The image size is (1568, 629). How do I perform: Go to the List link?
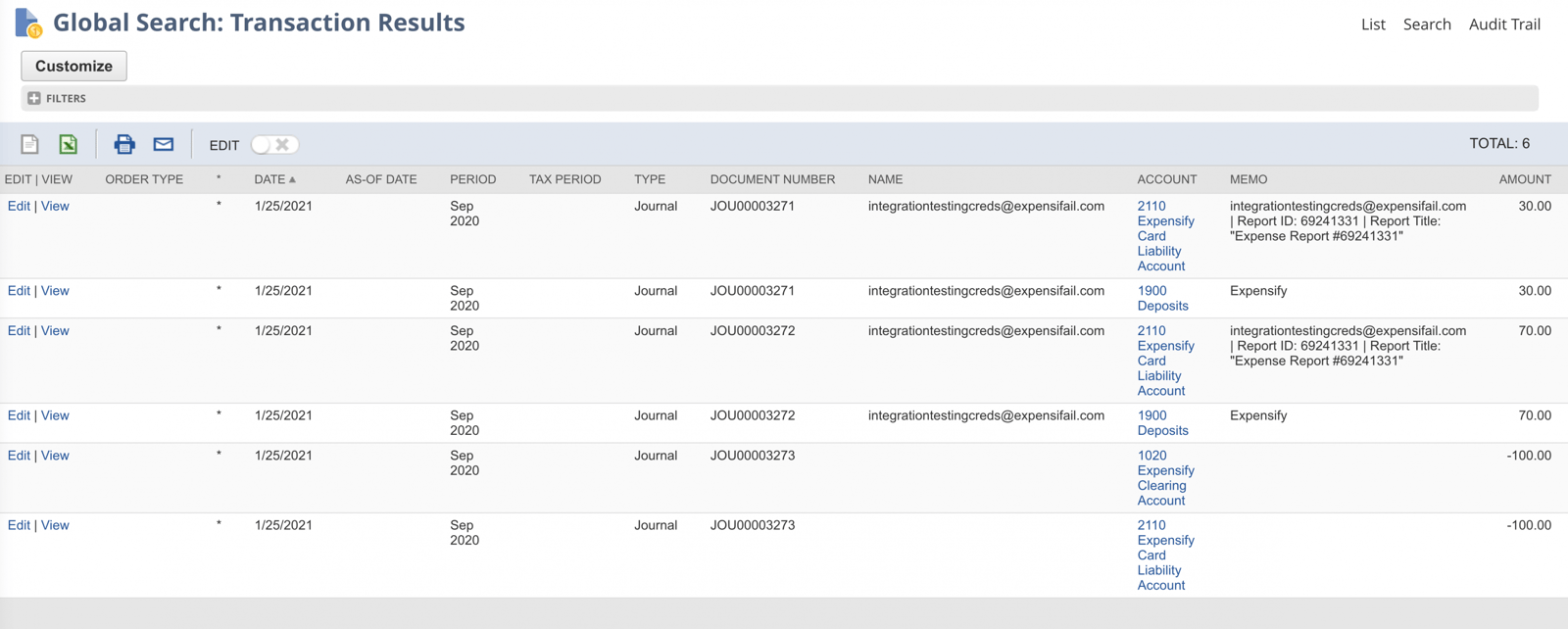point(1373,24)
